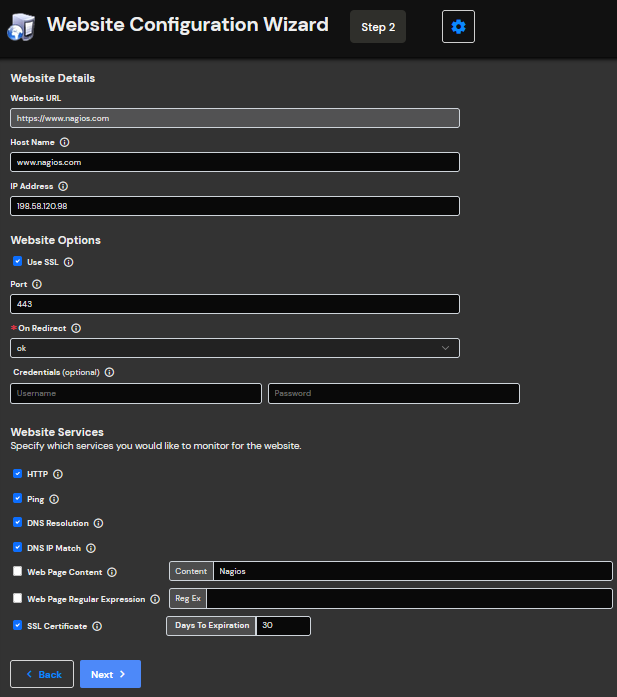The height and width of the screenshot is (697, 617).
Task: Open the On Redirect dropdown
Action: [x=235, y=348]
